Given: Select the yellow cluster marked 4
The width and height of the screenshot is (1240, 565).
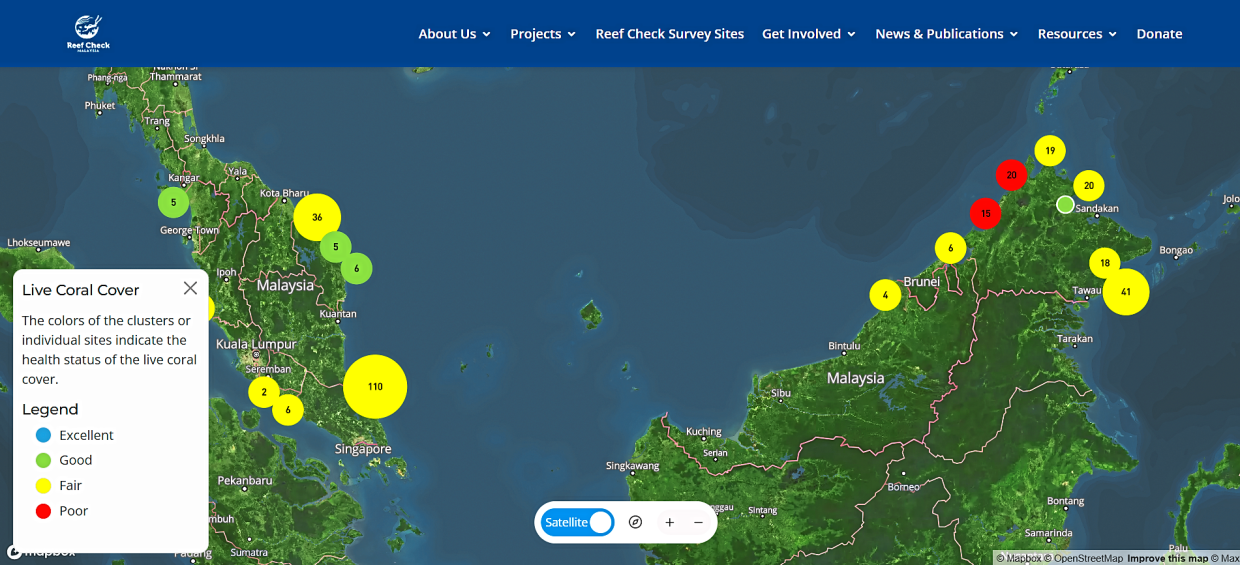Looking at the screenshot, I should coord(885,295).
